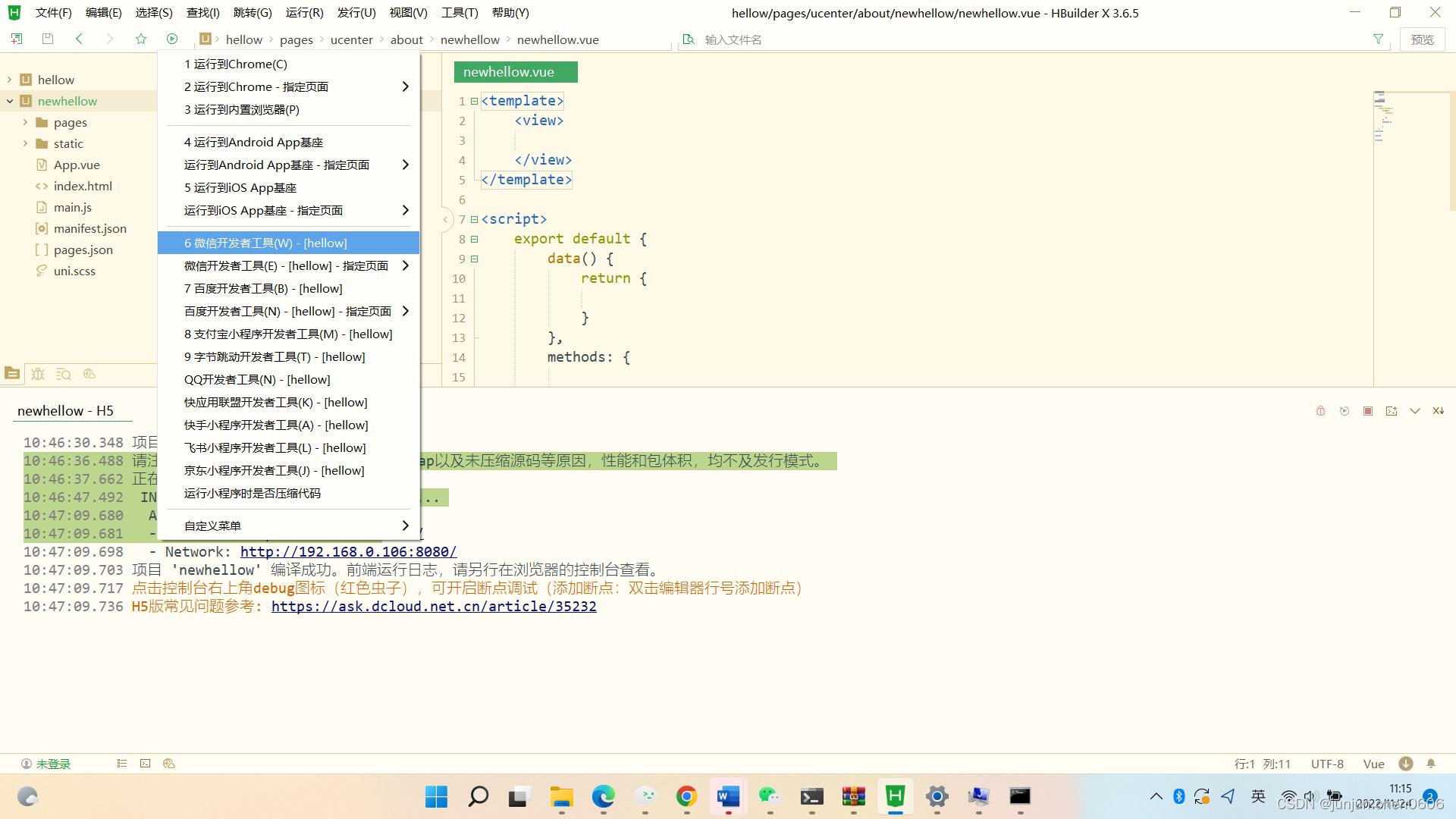Switch to newhellow.vue editor tab
The width and height of the screenshot is (1456, 819).
[x=516, y=72]
